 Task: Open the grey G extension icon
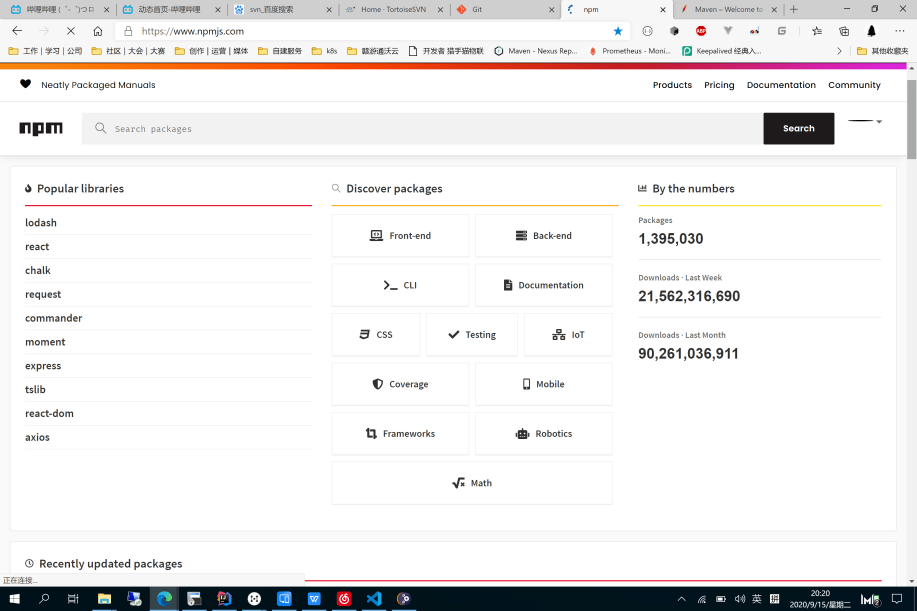pos(781,31)
